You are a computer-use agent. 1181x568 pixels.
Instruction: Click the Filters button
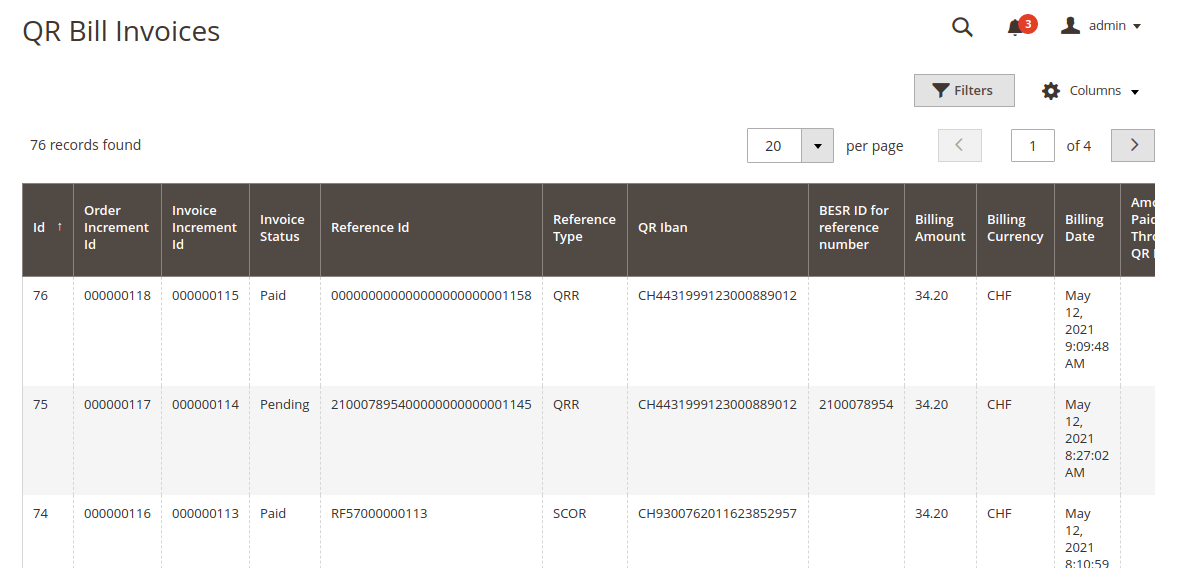pyautogui.click(x=963, y=91)
